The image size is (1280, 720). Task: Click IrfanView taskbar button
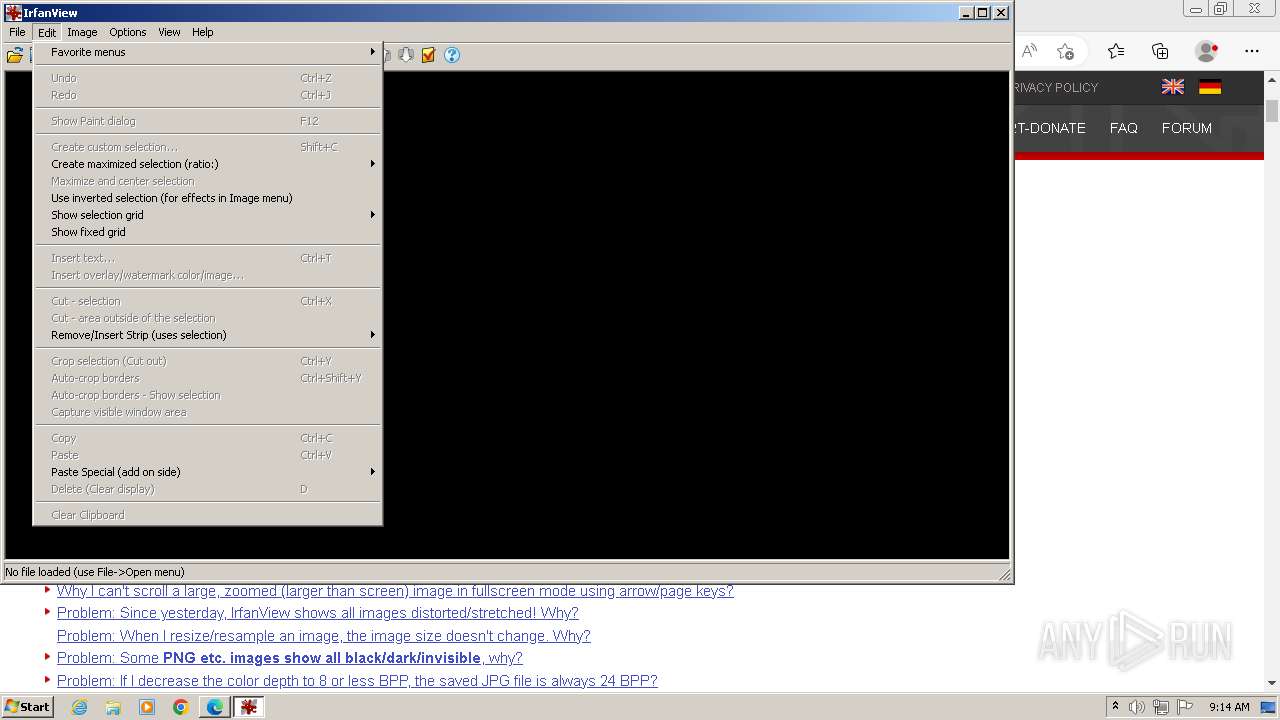tap(249, 707)
